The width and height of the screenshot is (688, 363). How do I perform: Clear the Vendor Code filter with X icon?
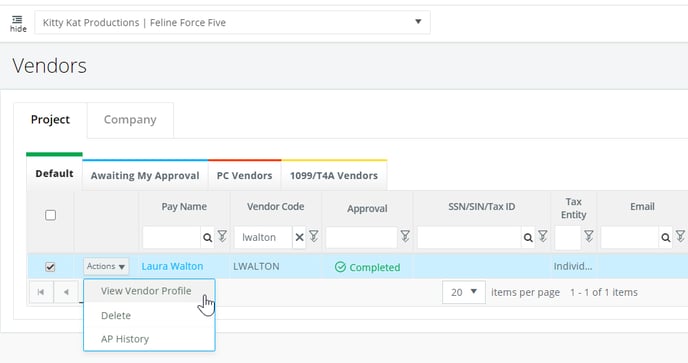point(299,237)
